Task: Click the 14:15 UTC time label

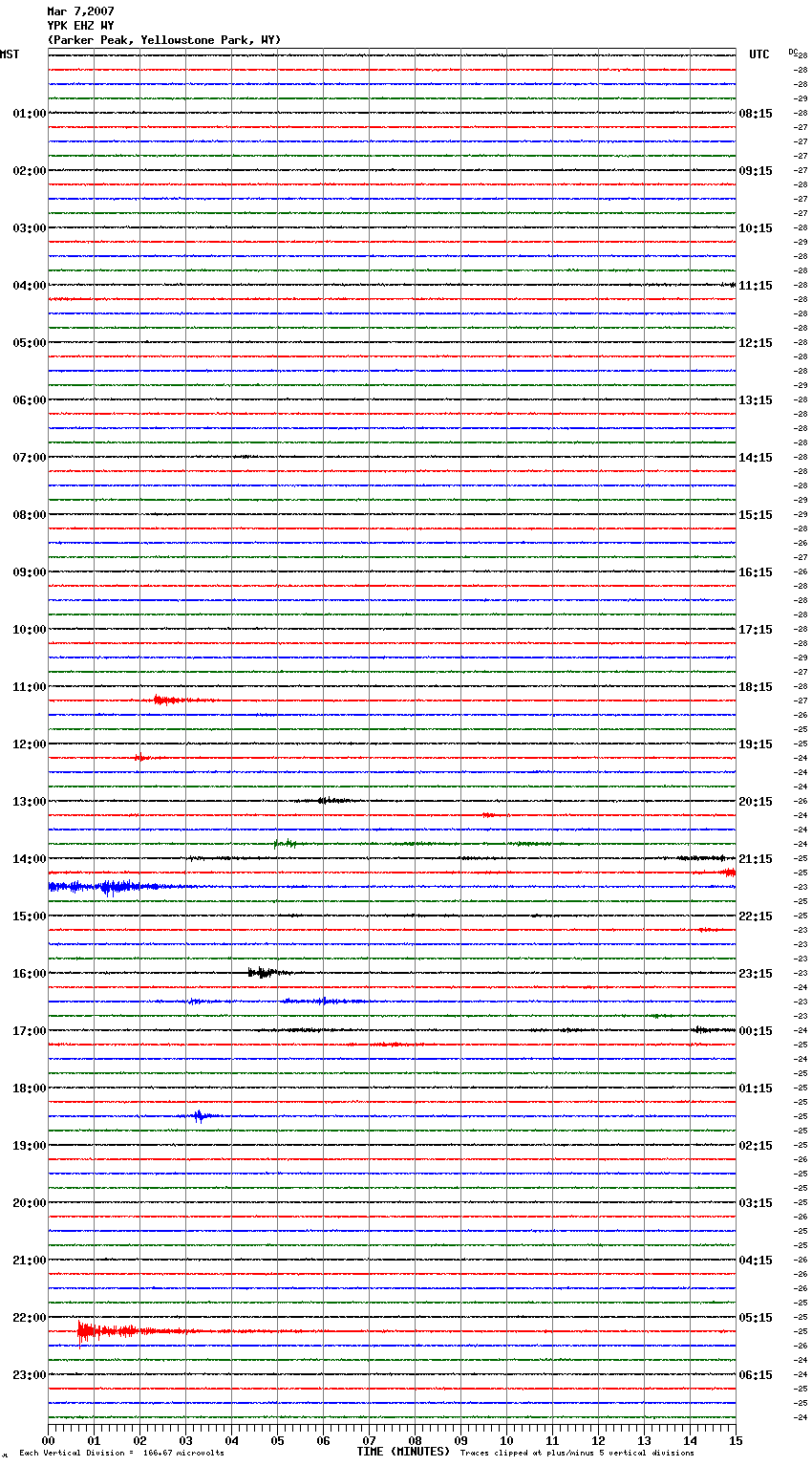Action: coord(756,458)
